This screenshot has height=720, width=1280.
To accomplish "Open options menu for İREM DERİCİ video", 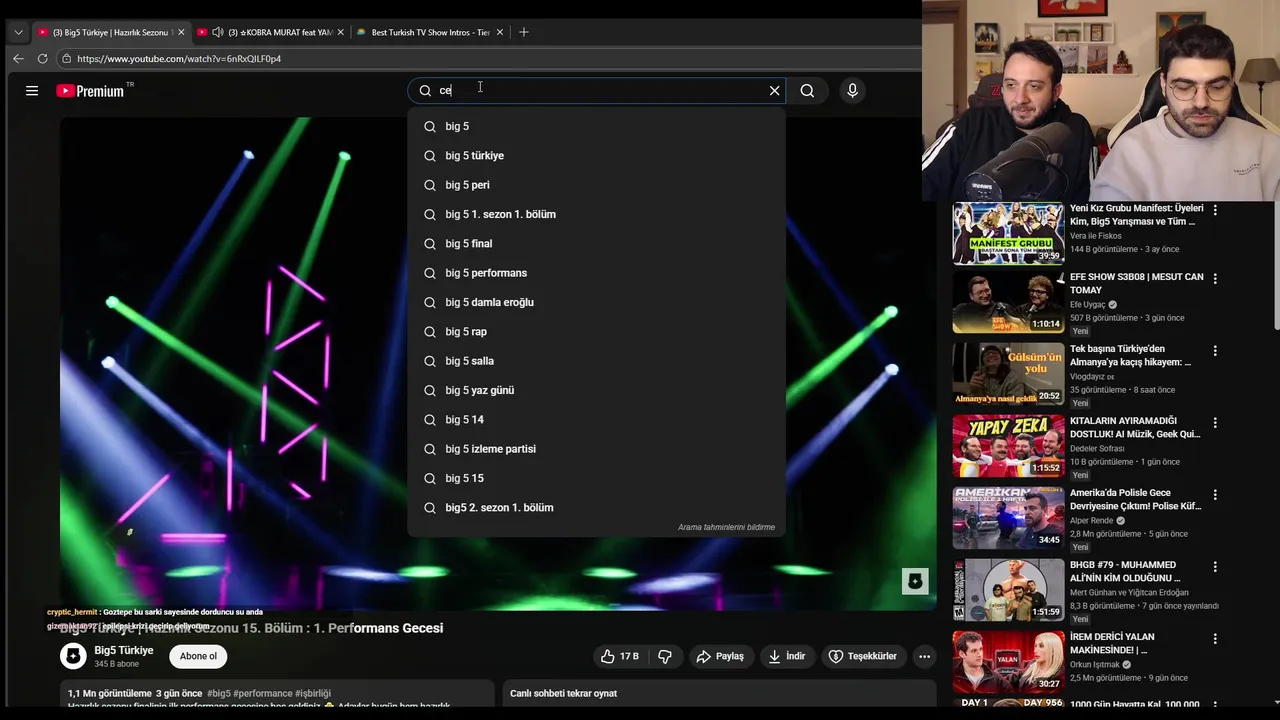I will click(x=1215, y=639).
